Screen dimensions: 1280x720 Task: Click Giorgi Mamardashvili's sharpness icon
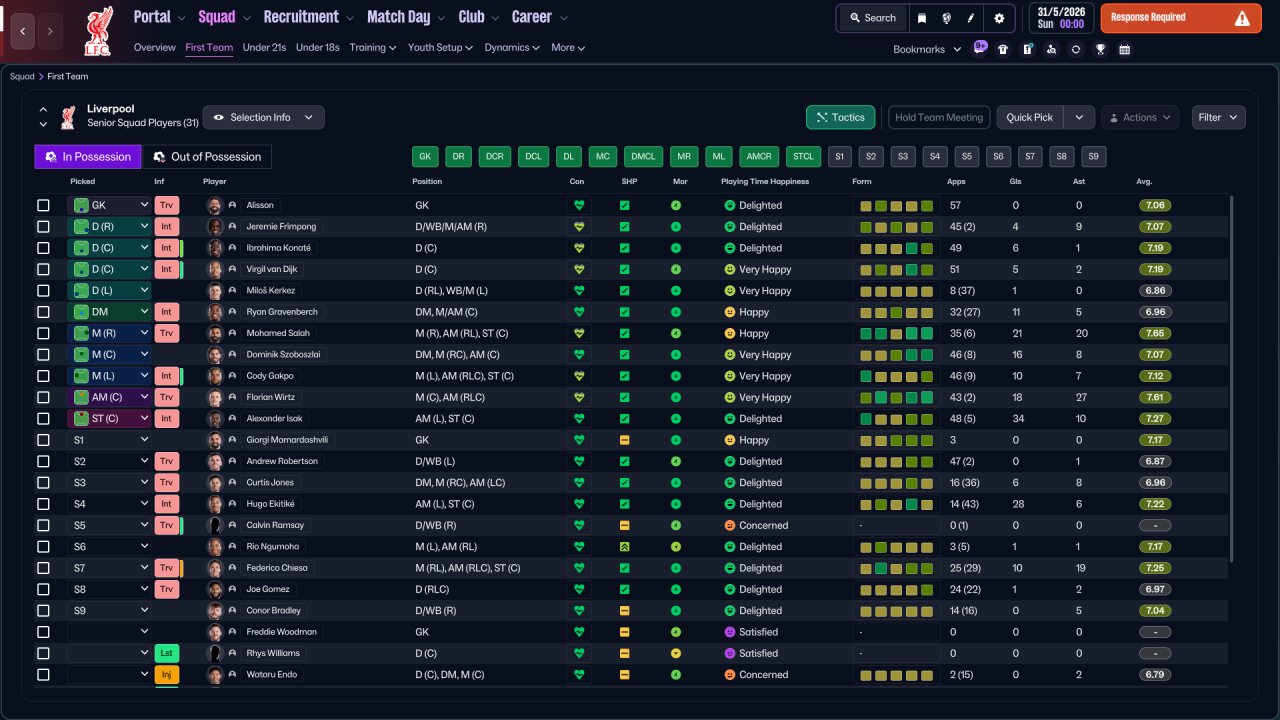click(625, 440)
